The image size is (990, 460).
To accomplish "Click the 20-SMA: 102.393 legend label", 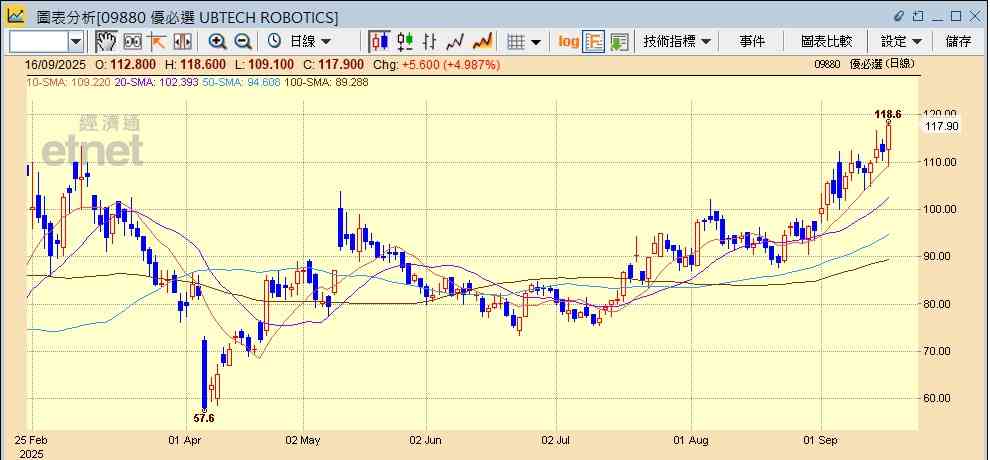I will pos(157,82).
